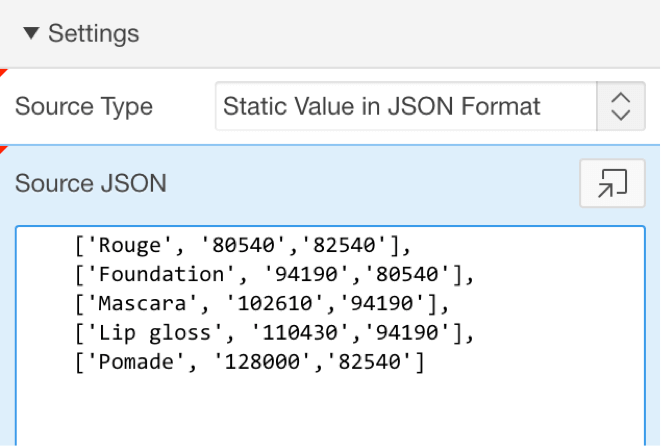Click the Settings section heading text

click(x=94, y=33)
